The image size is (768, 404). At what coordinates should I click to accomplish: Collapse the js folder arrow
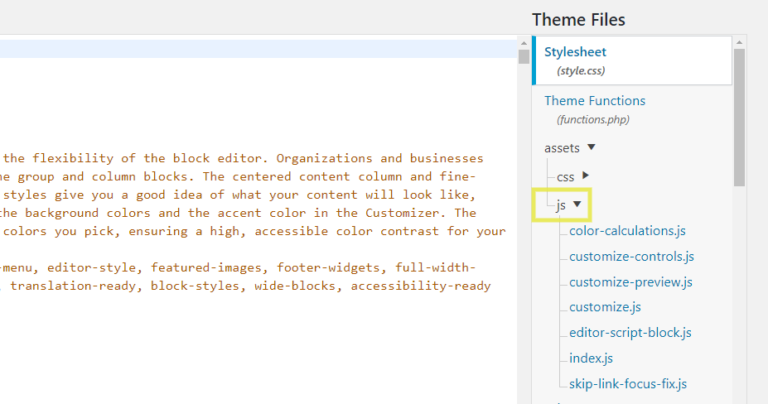pos(577,204)
